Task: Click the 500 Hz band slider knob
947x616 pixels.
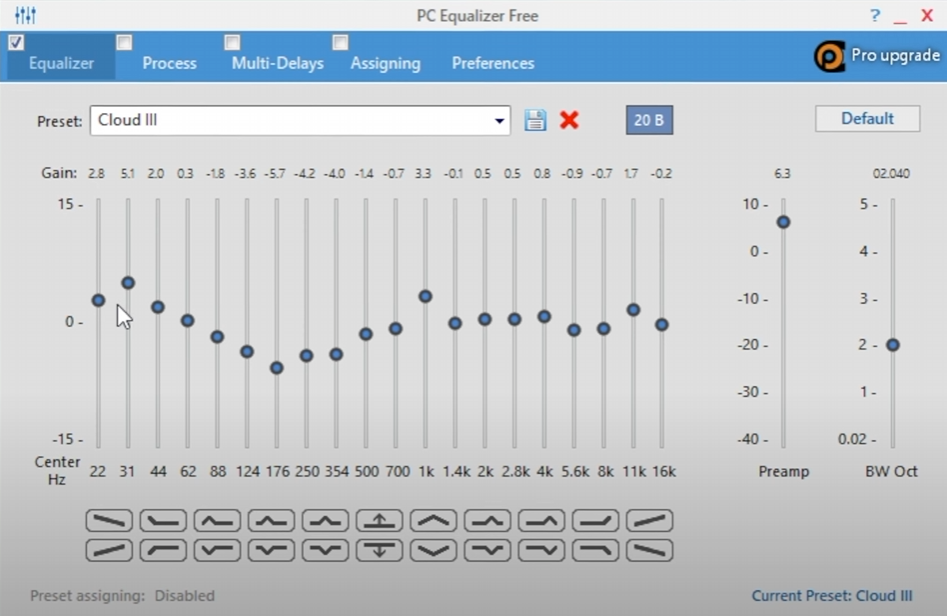Action: (365, 334)
